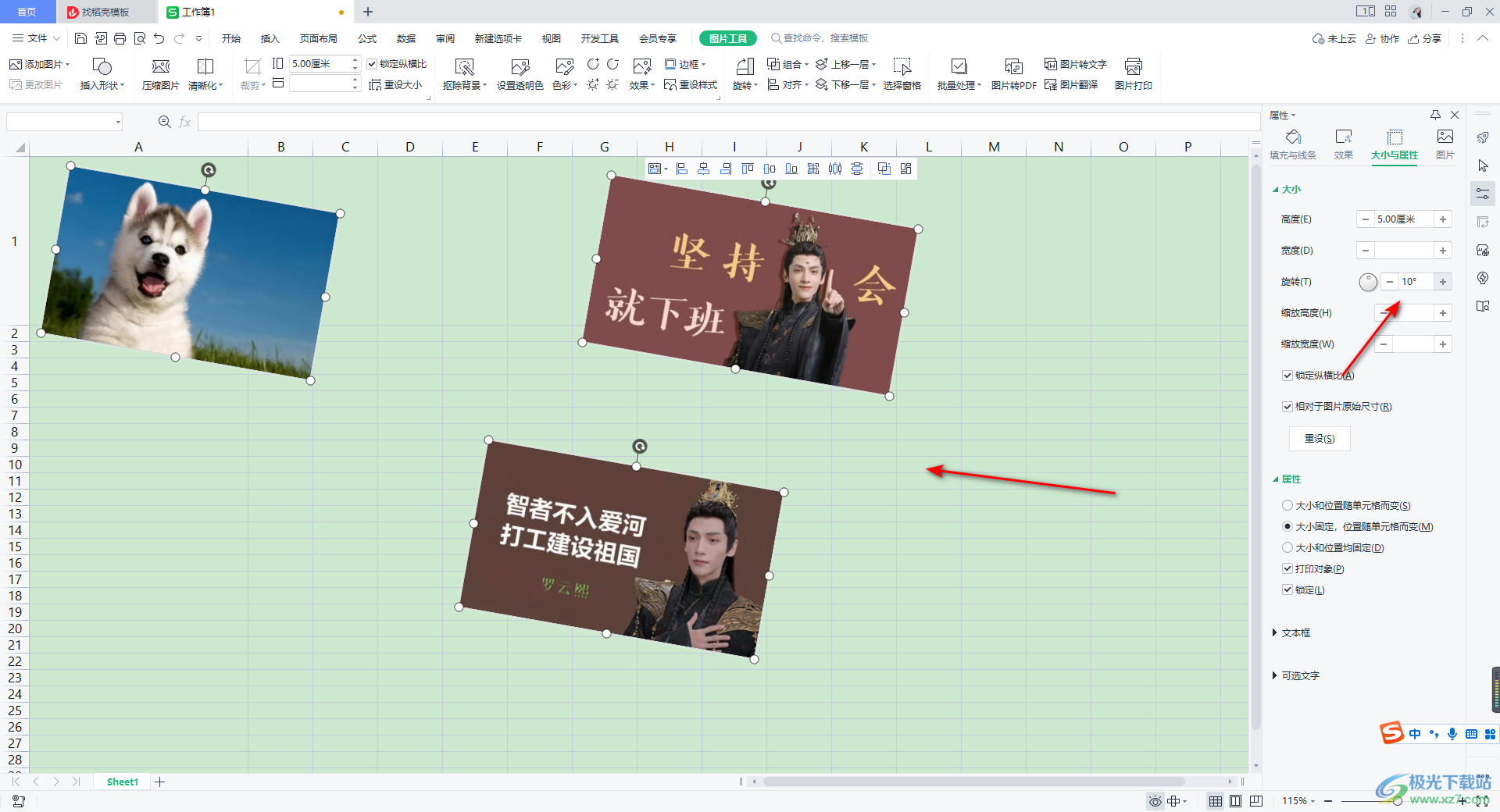Click the horizontal scrollbar of the sheet
The width and height of the screenshot is (1500, 812).
pos(973,782)
